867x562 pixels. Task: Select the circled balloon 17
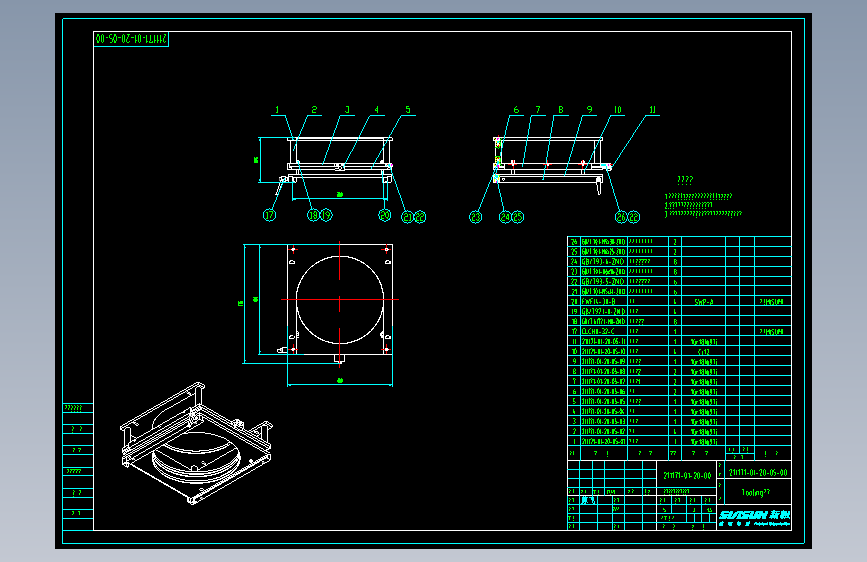coord(269,215)
